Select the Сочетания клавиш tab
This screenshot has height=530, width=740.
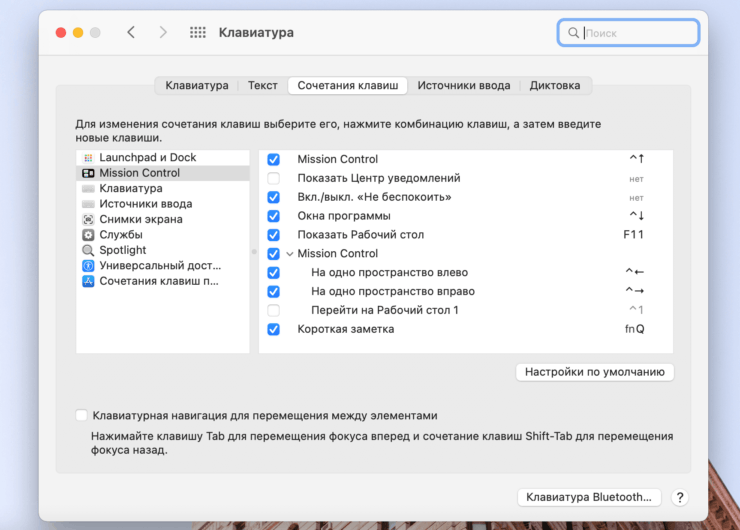pos(348,85)
